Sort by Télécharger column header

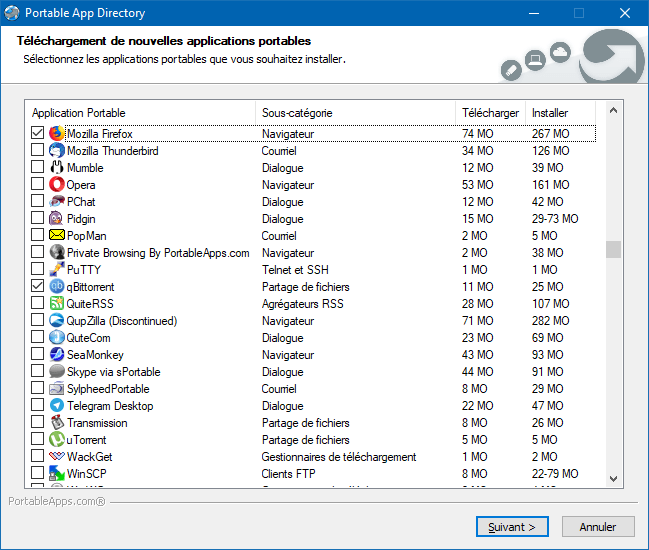click(490, 113)
